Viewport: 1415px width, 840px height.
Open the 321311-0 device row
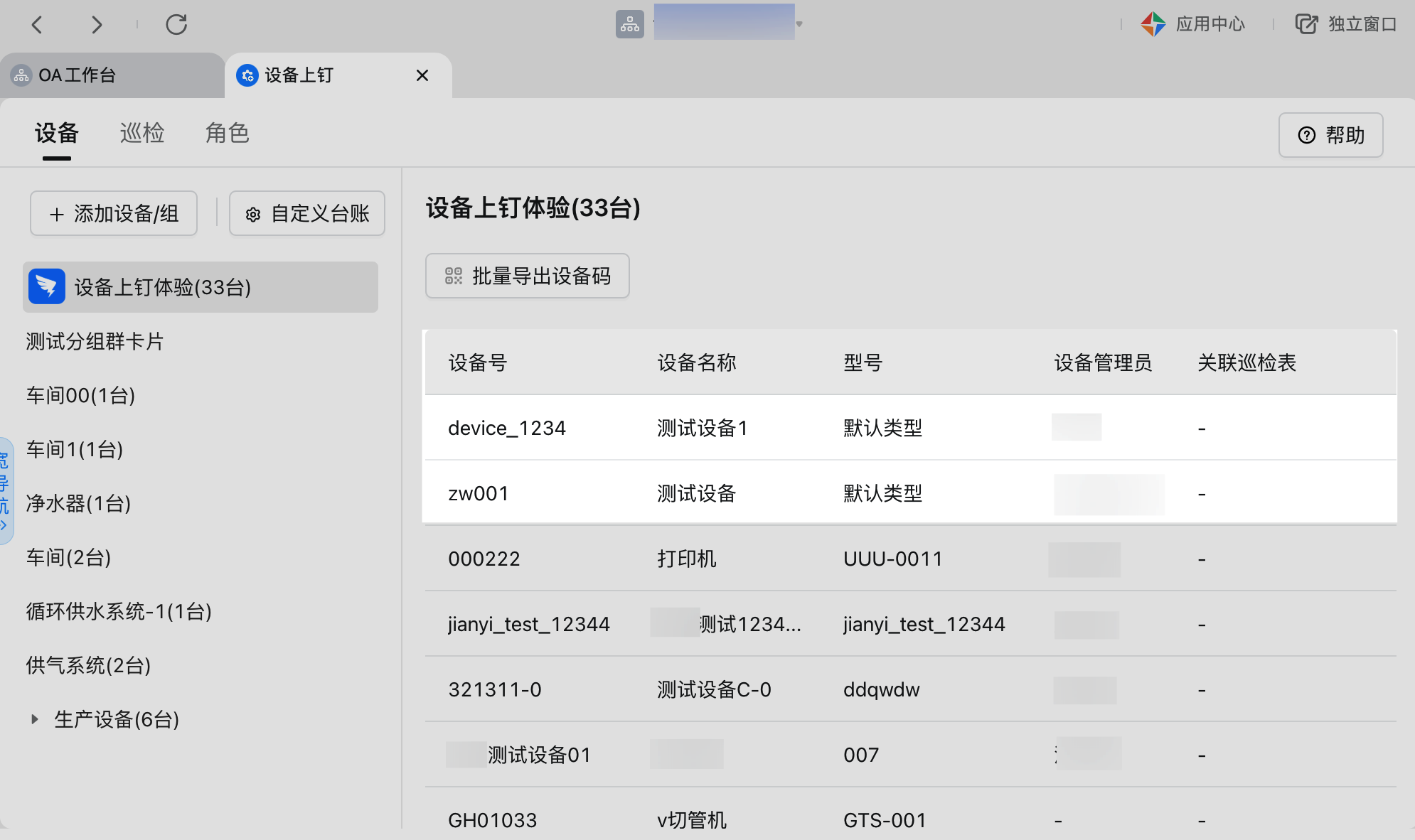click(910, 689)
